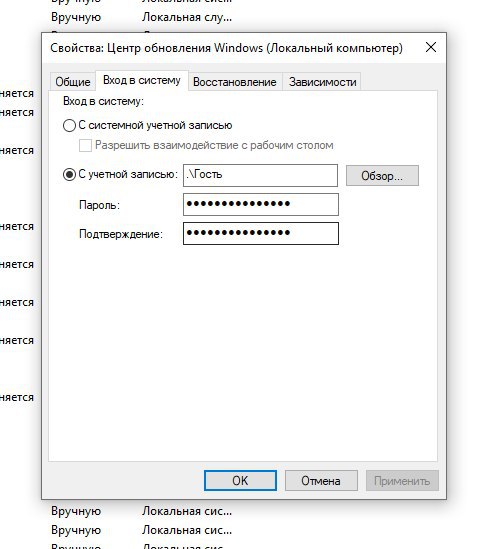Click the Пароль password field

click(261, 204)
